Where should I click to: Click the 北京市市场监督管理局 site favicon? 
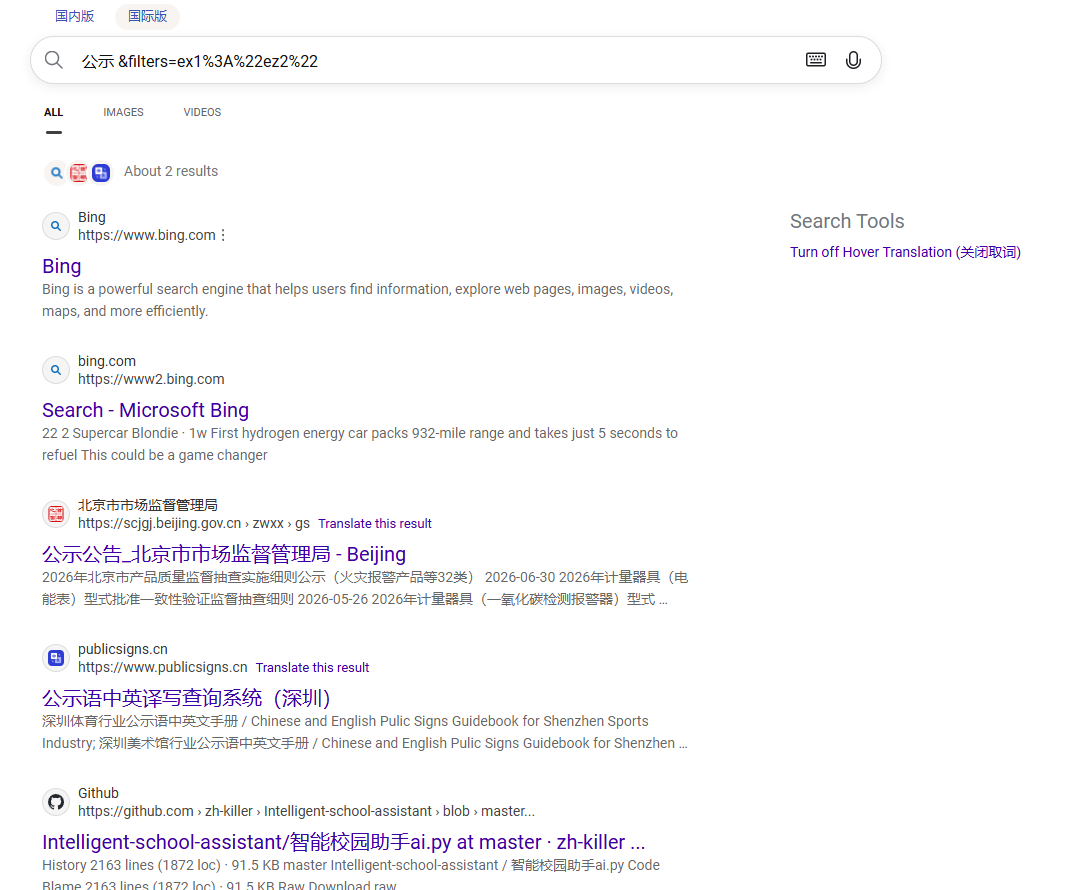(x=56, y=514)
